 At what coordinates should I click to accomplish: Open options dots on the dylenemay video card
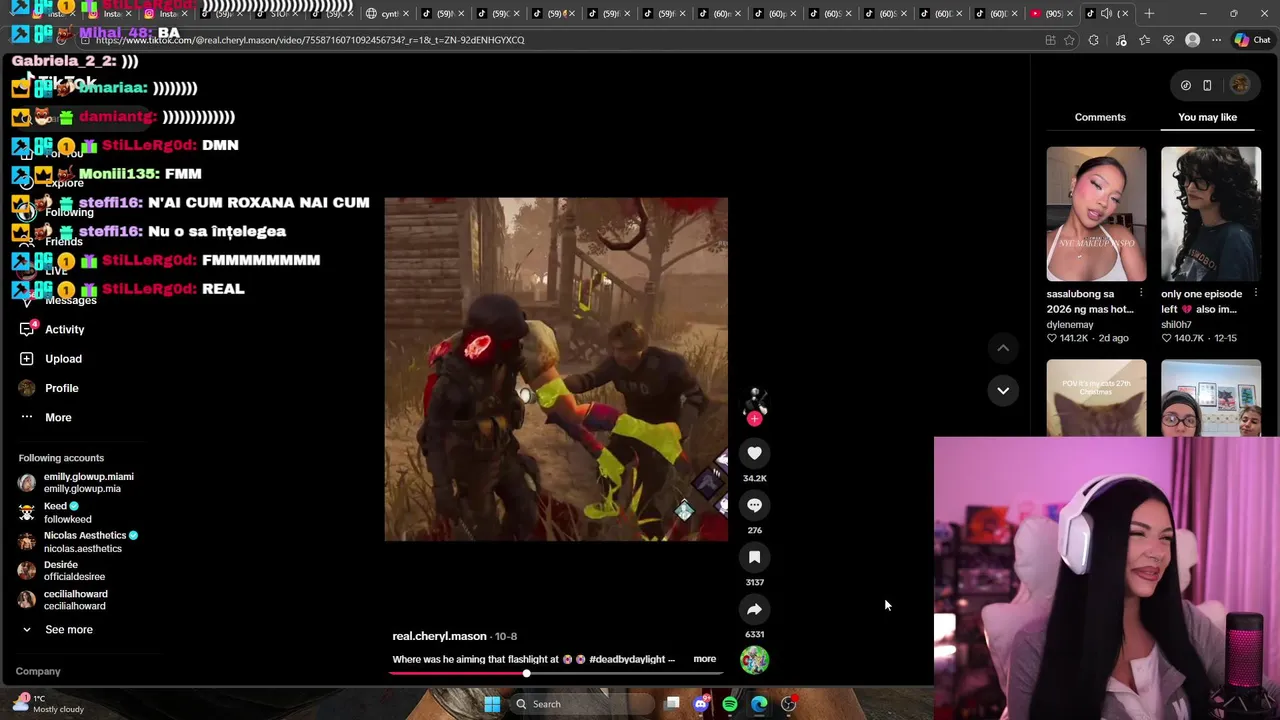click(x=1141, y=294)
